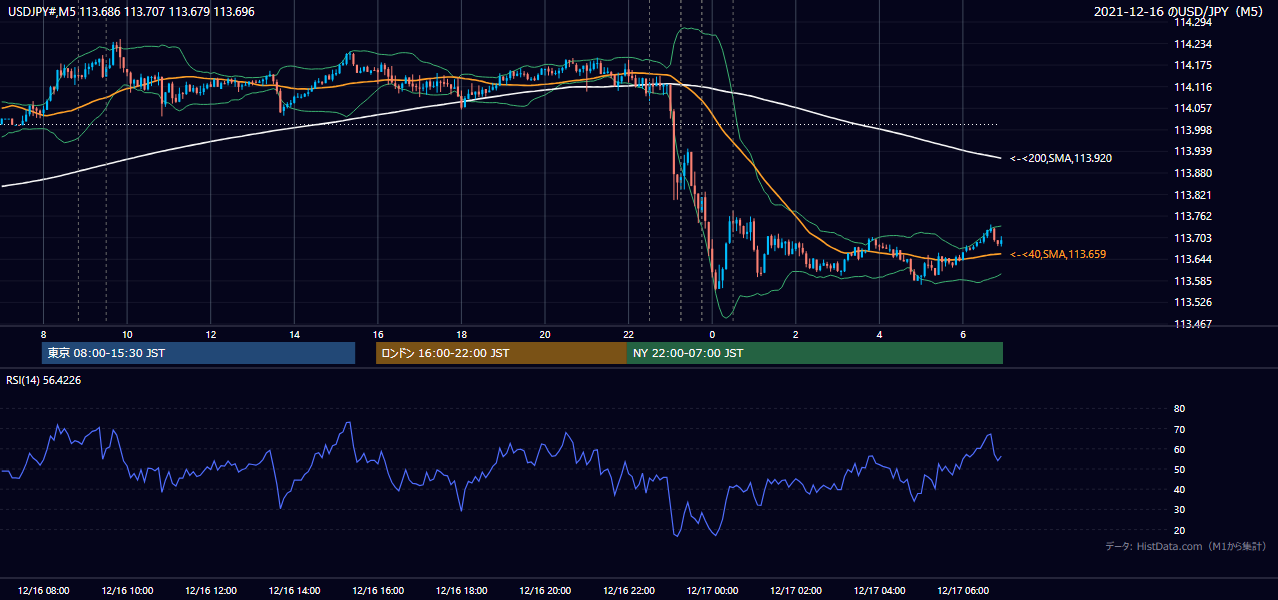Click the RSI 50 level label

(x=1179, y=469)
